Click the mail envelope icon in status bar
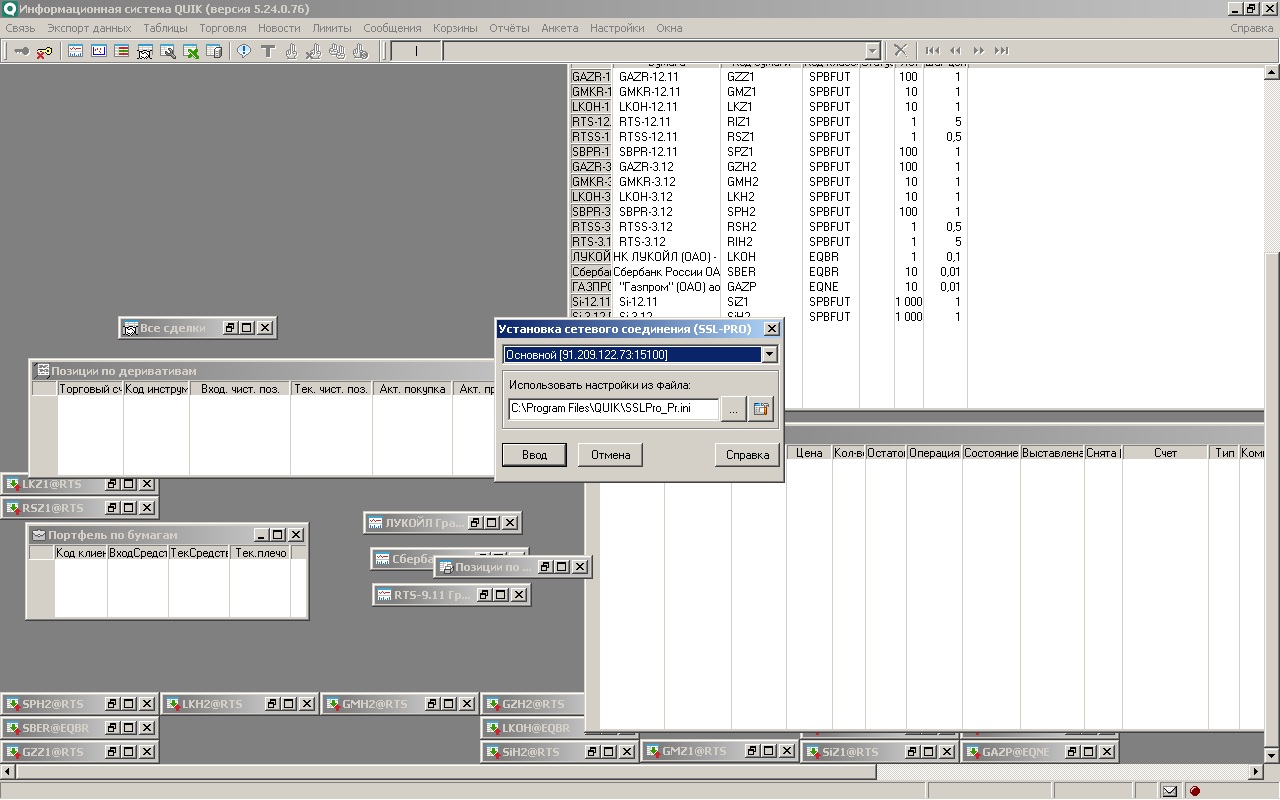 (1169, 791)
